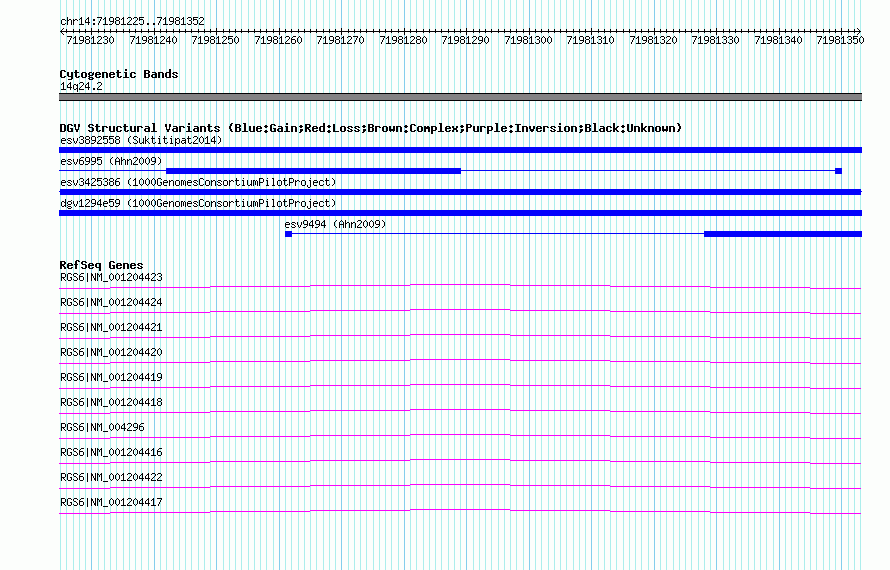Click the esv9494 (Ahn2009) label
890x570 pixels.
click(335, 224)
